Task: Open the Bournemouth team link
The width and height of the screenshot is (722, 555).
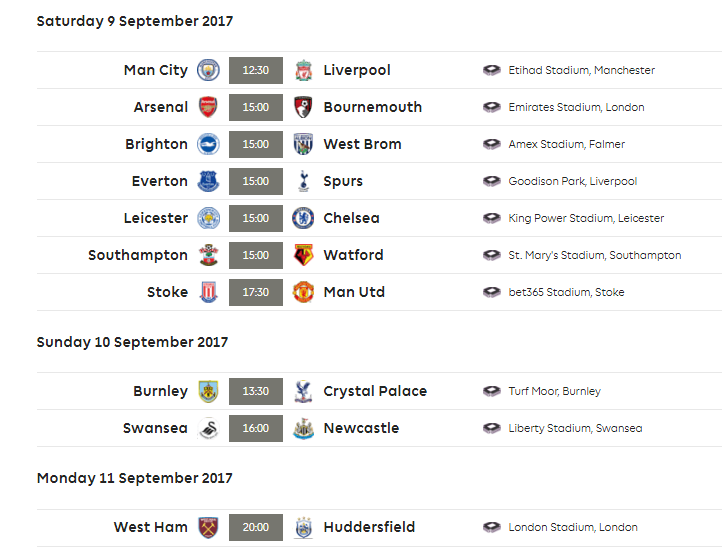Action: coord(373,107)
